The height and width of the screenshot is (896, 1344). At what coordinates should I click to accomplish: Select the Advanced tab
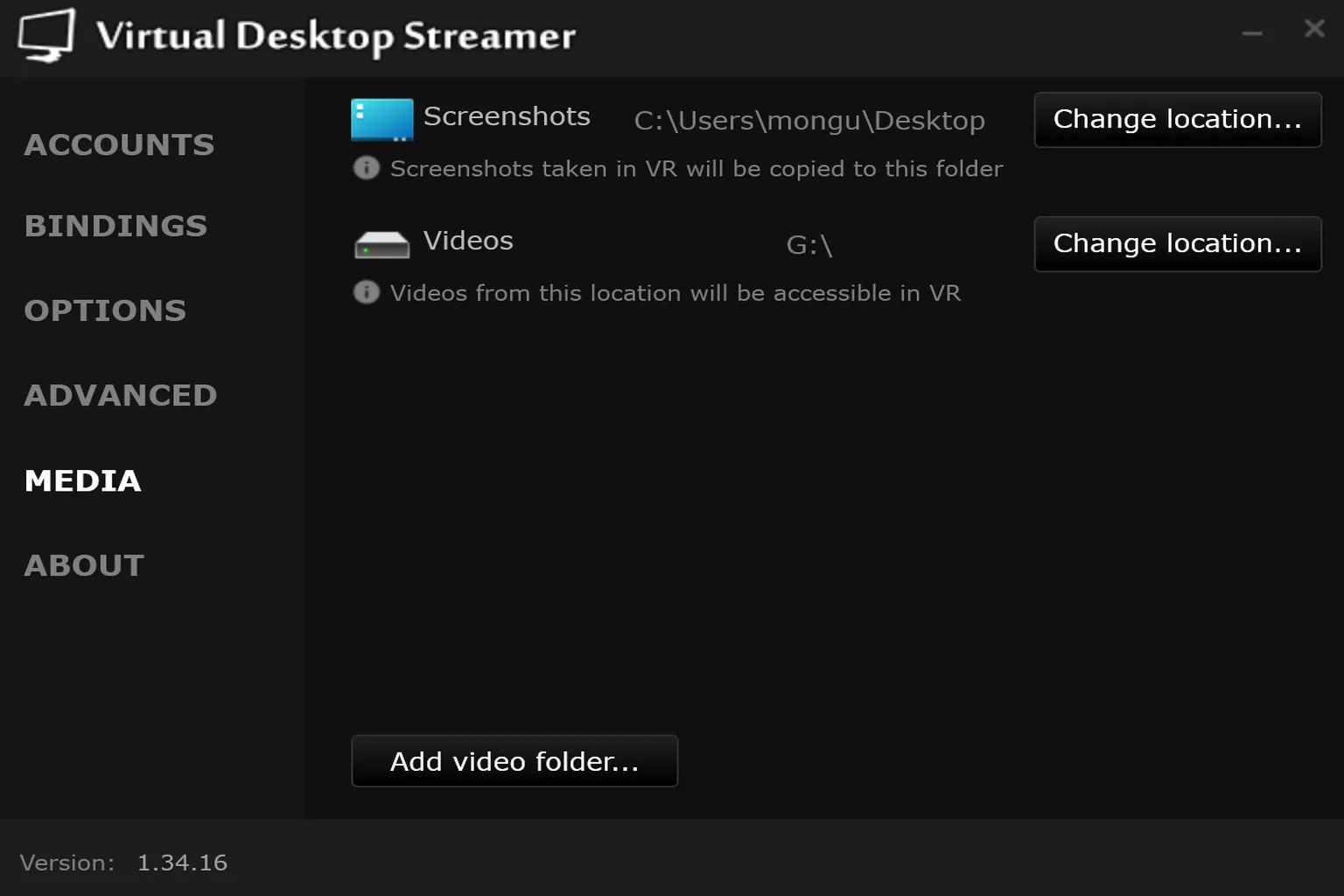click(x=121, y=395)
